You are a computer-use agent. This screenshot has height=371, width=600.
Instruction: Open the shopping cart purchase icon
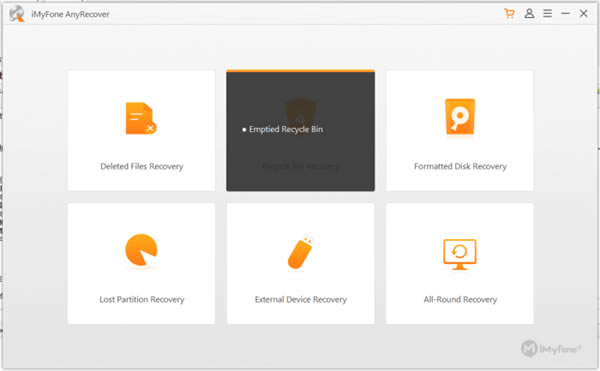(509, 14)
